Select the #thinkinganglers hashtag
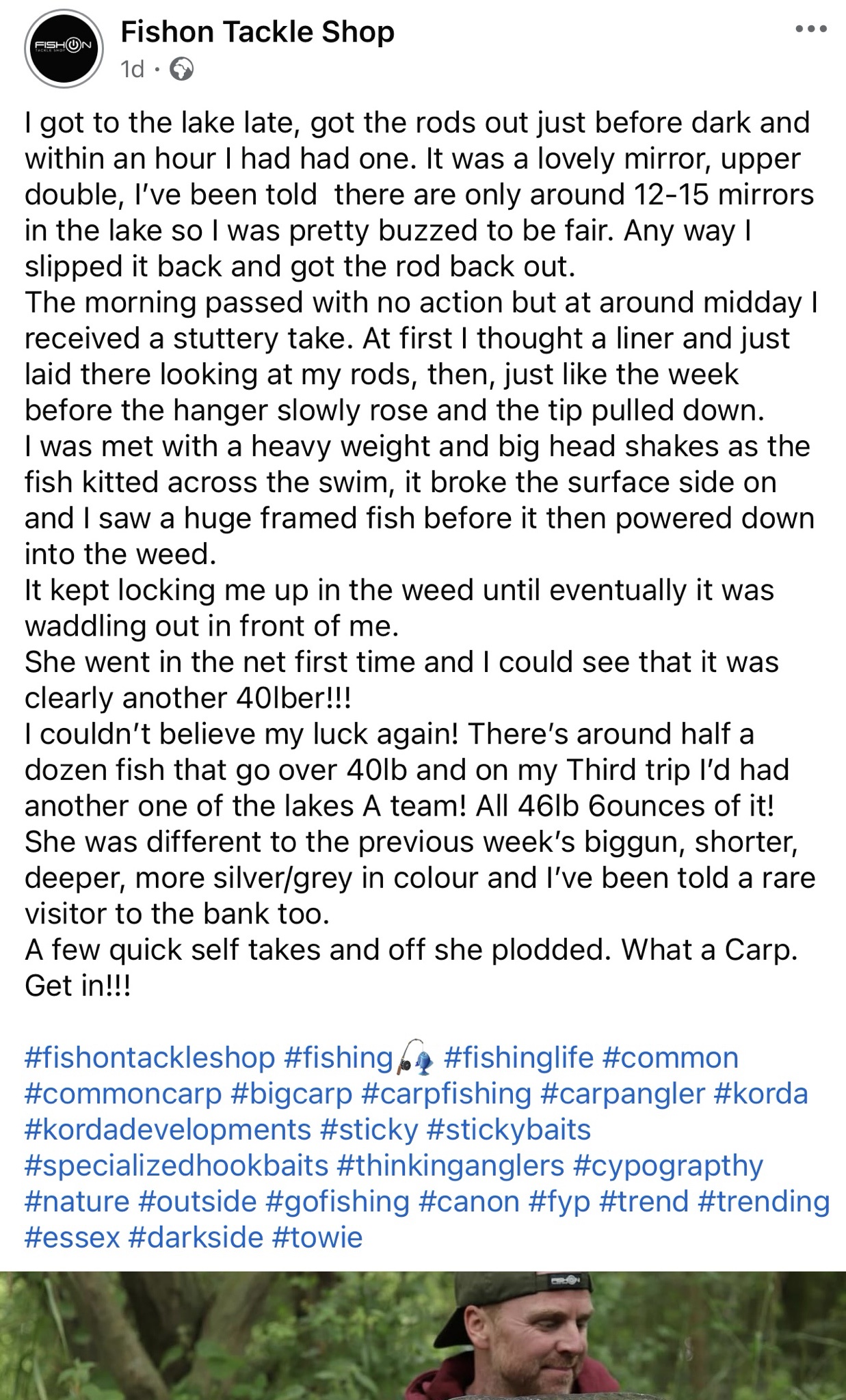 [x=451, y=1165]
